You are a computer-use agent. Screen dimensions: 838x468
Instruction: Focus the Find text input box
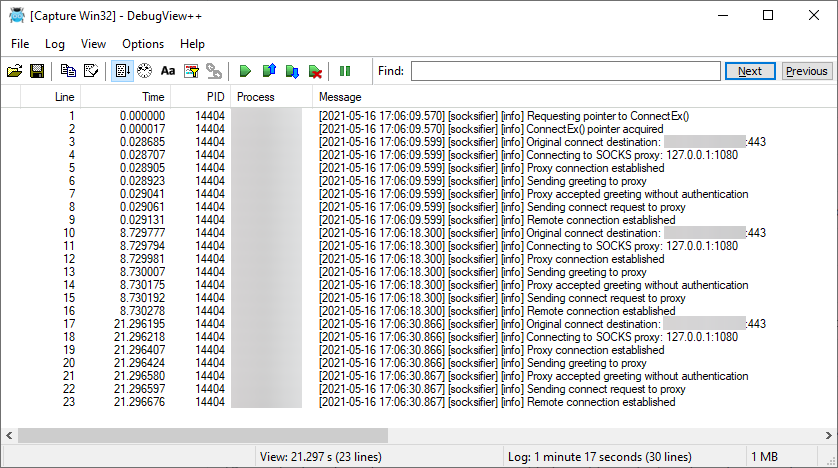(566, 71)
